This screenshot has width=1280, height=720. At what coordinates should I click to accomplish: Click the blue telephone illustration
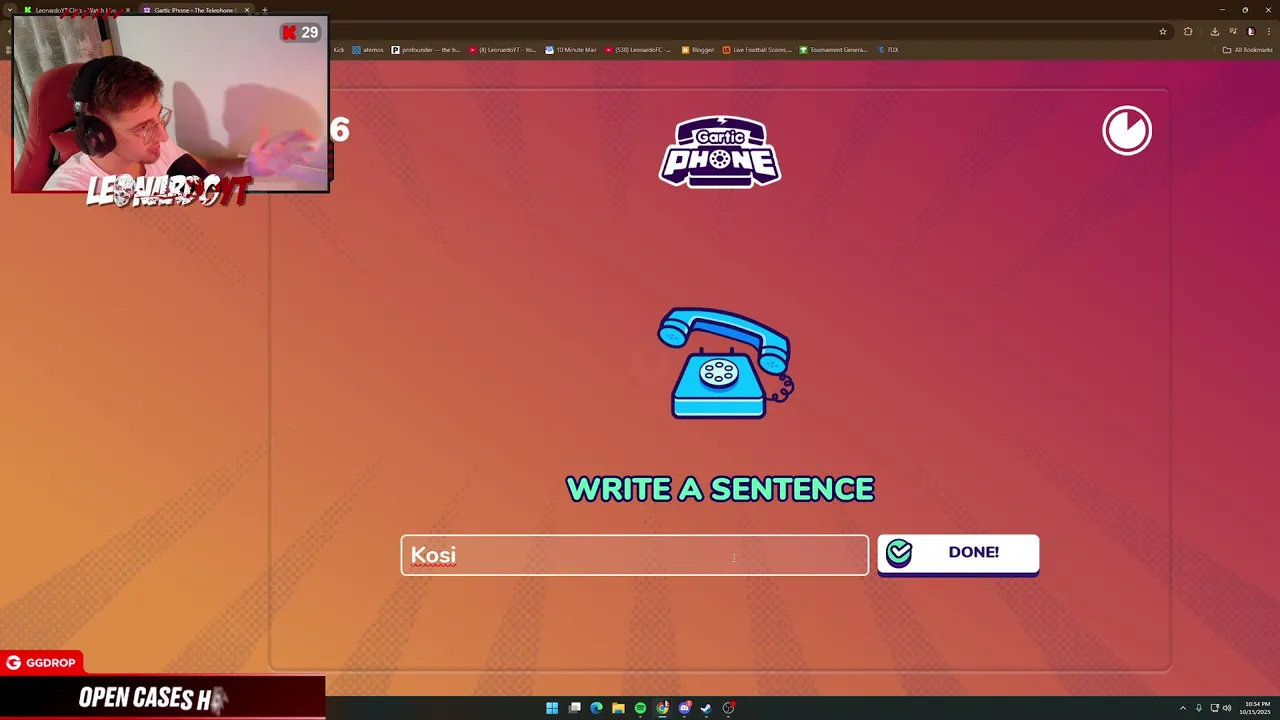click(x=725, y=362)
